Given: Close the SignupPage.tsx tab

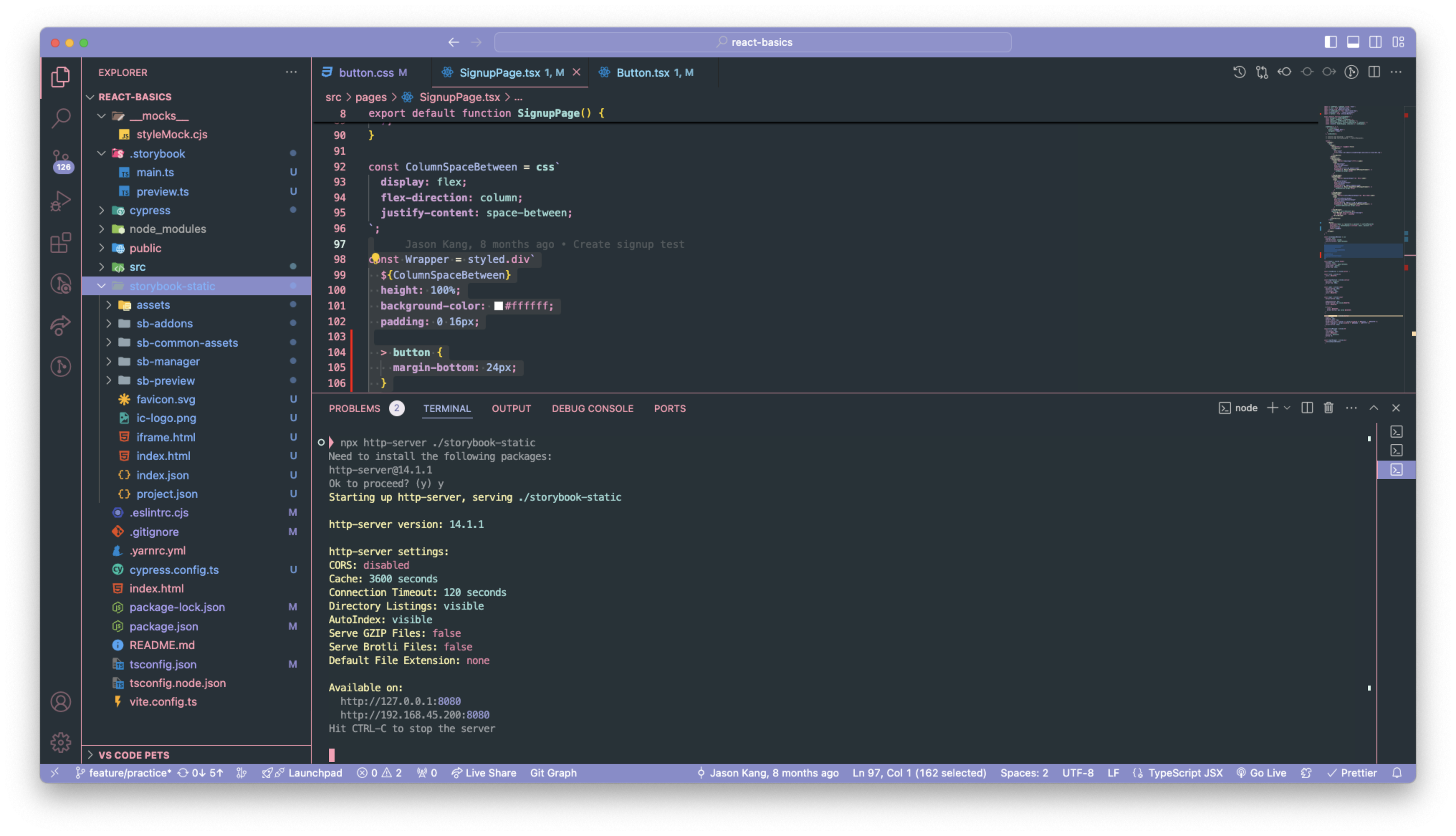Looking at the screenshot, I should pyautogui.click(x=576, y=72).
